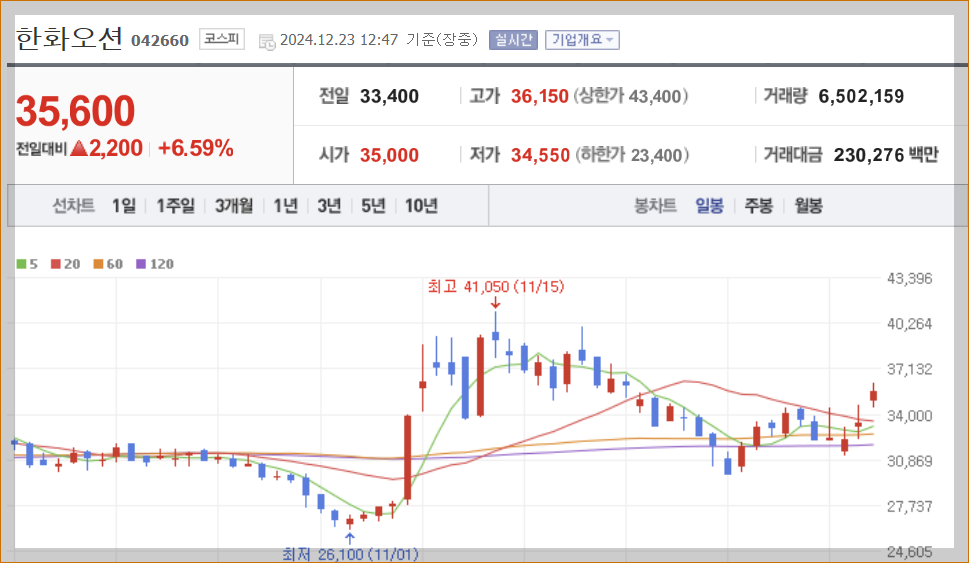969x563 pixels.
Task: Select the 1년 line chart tab
Action: 286,206
